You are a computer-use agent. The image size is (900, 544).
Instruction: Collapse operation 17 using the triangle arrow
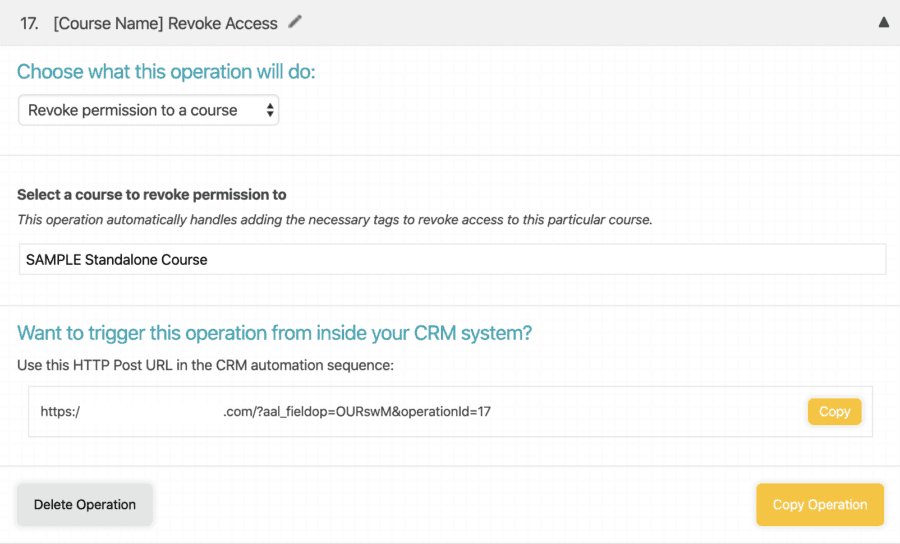[x=883, y=22]
